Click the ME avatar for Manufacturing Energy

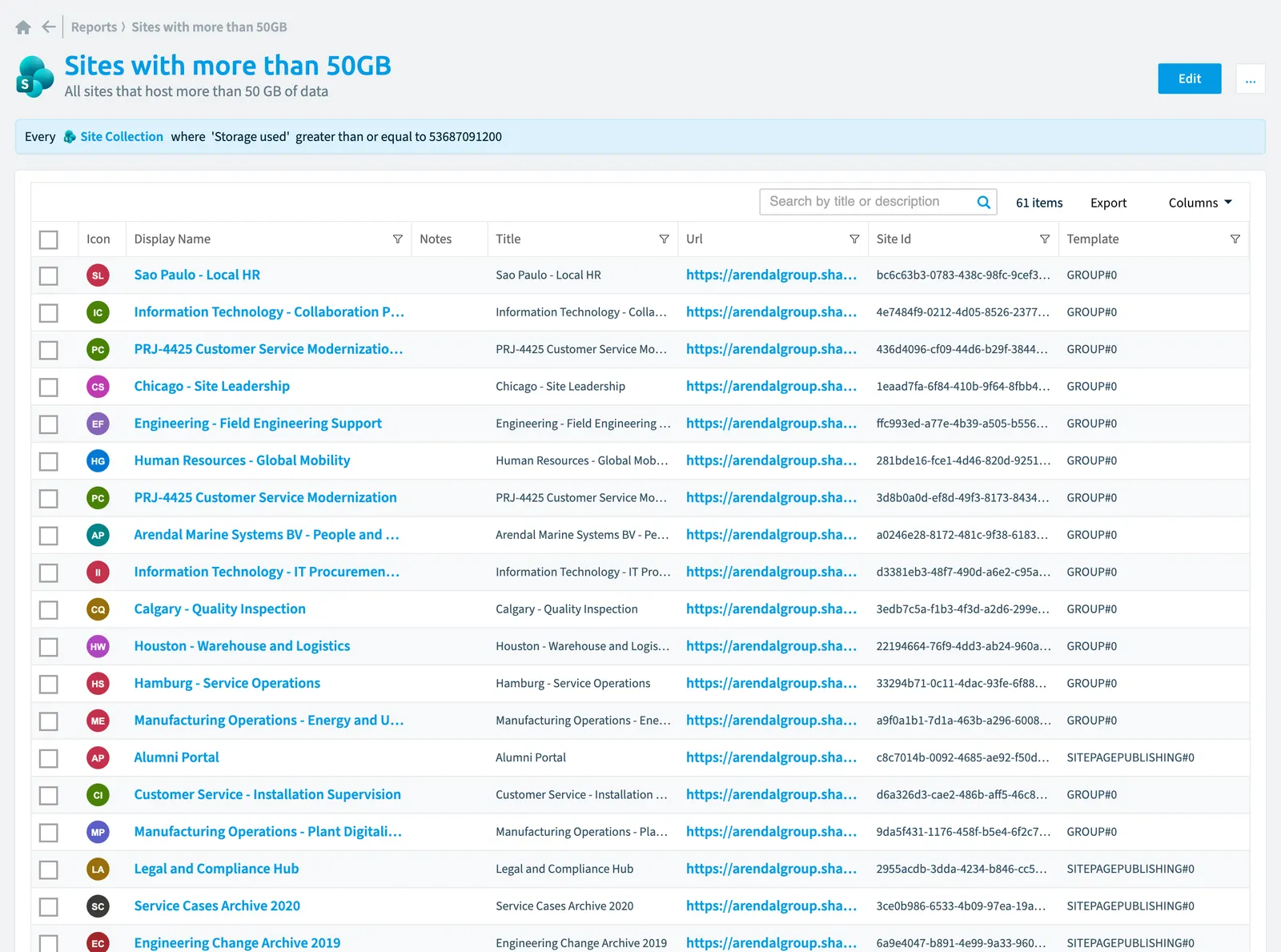[x=98, y=721]
